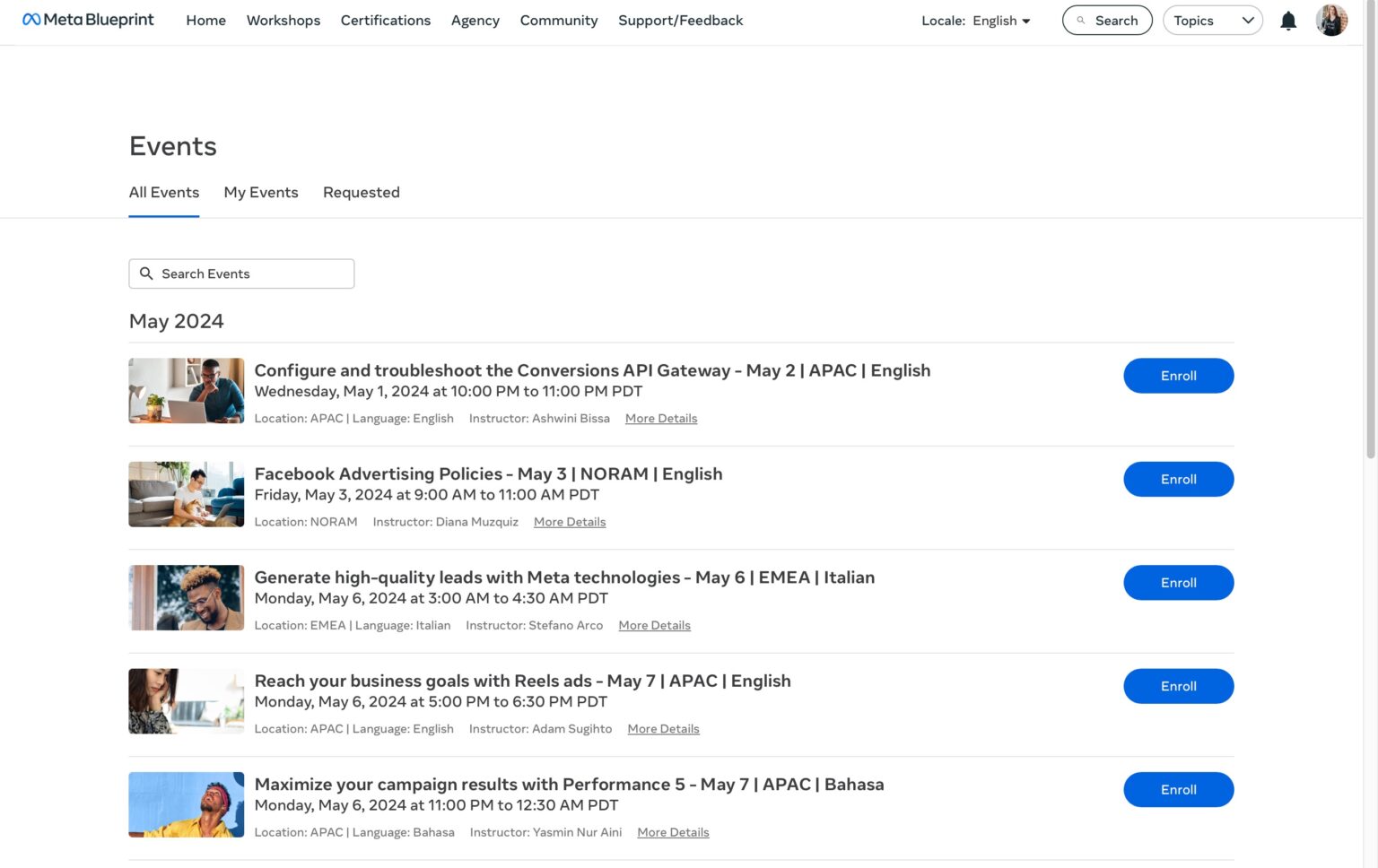The image size is (1378, 868).
Task: Expand the Topics dropdown
Action: [x=1212, y=21]
